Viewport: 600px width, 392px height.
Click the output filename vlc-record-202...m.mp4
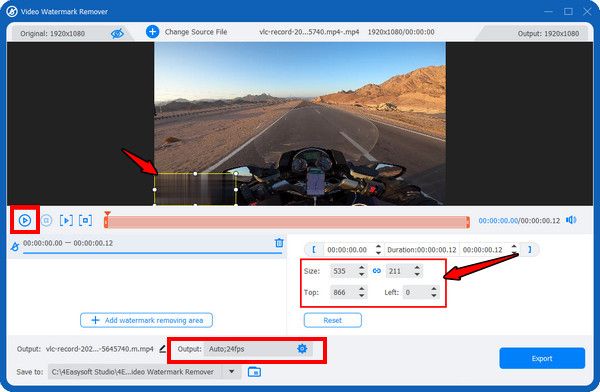click(99, 349)
